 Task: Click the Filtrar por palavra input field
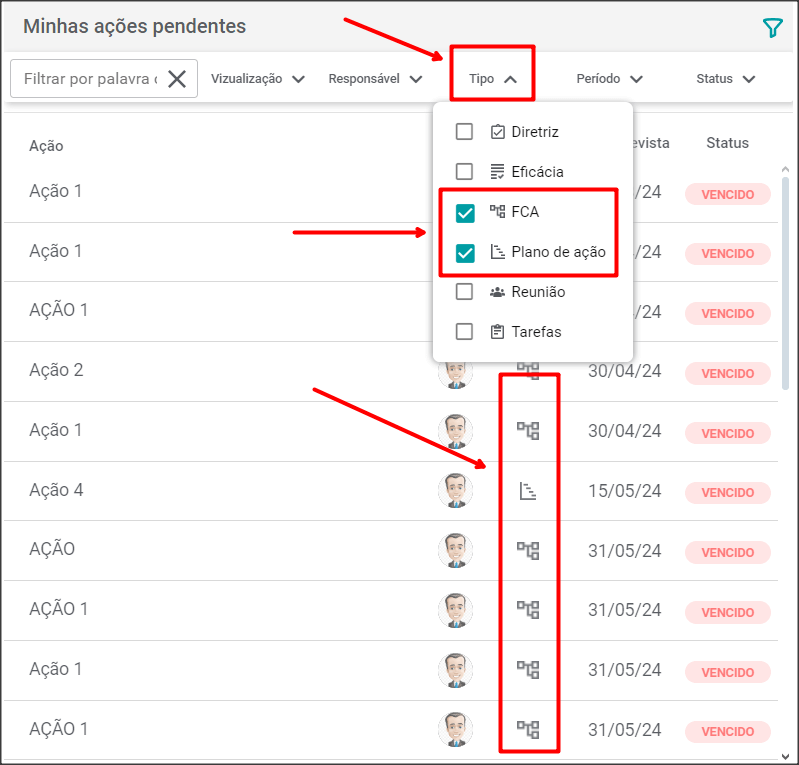[x=90, y=79]
